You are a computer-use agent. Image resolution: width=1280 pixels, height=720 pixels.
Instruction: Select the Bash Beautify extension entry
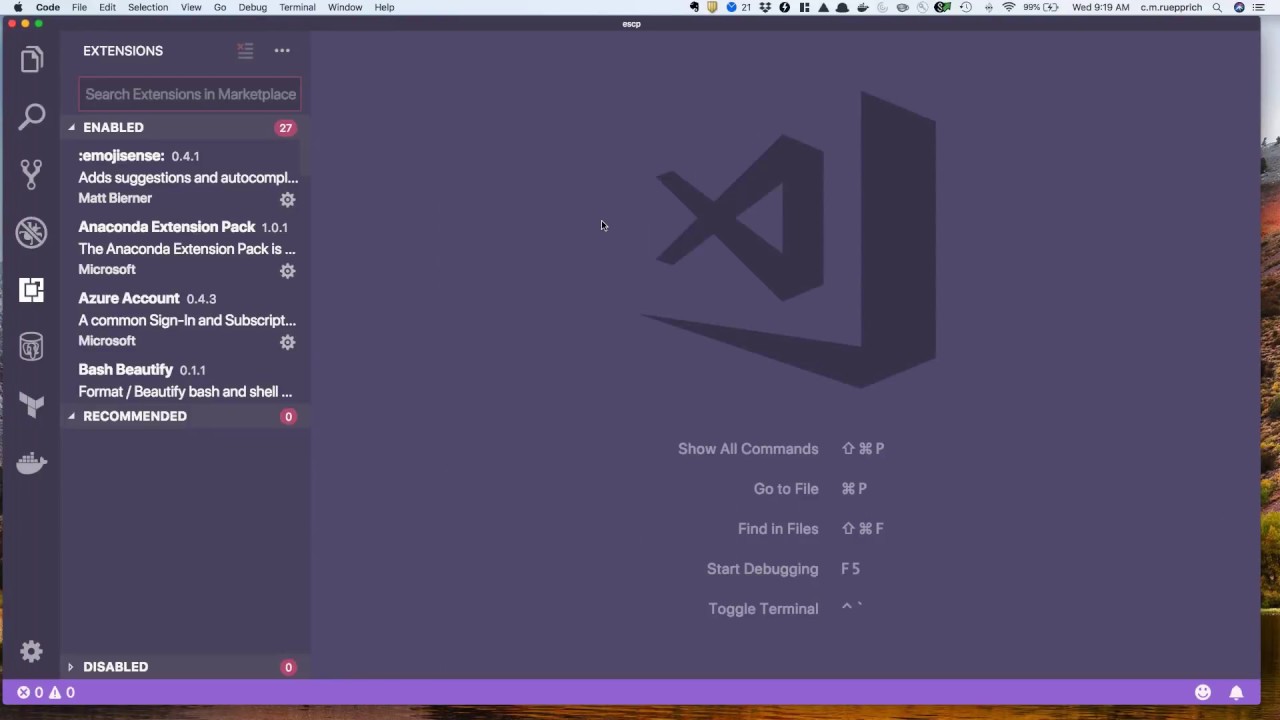pos(186,381)
